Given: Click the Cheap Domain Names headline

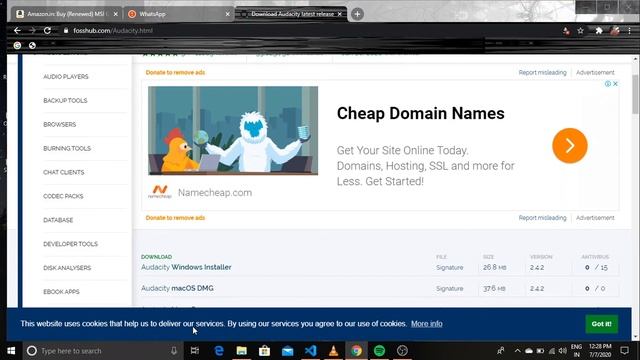Looking at the screenshot, I should click(x=420, y=113).
